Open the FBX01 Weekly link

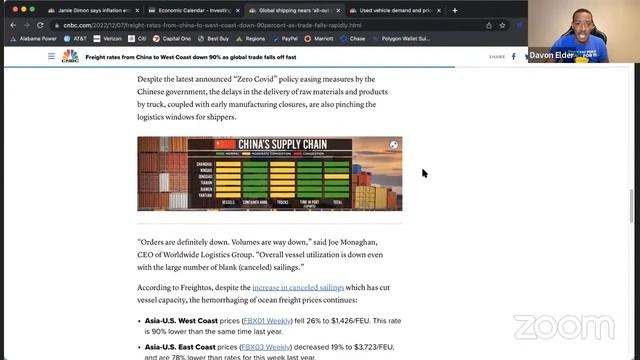point(267,321)
